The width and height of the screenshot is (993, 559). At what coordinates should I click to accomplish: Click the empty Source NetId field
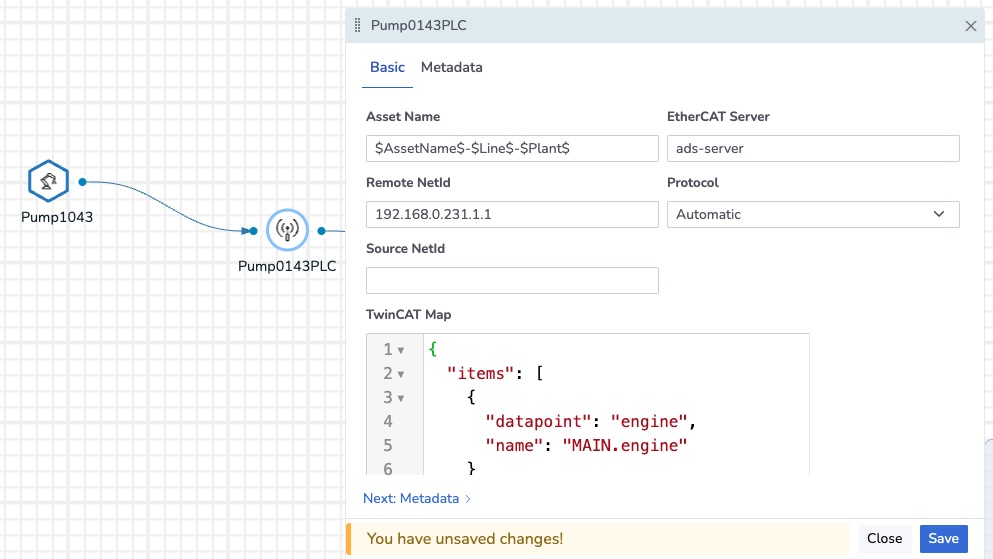[512, 280]
